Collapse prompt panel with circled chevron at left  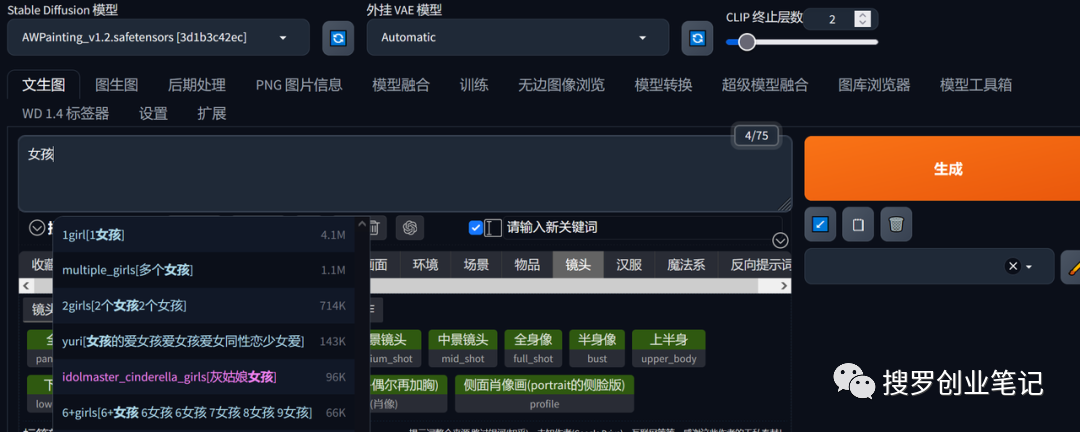37,227
